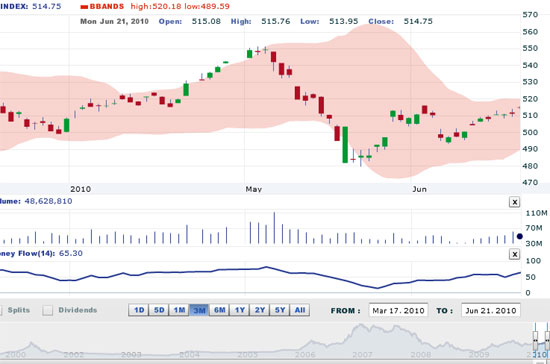Click the Money Flow(14) value 65.30
550x364 pixels.
[x=71, y=253]
